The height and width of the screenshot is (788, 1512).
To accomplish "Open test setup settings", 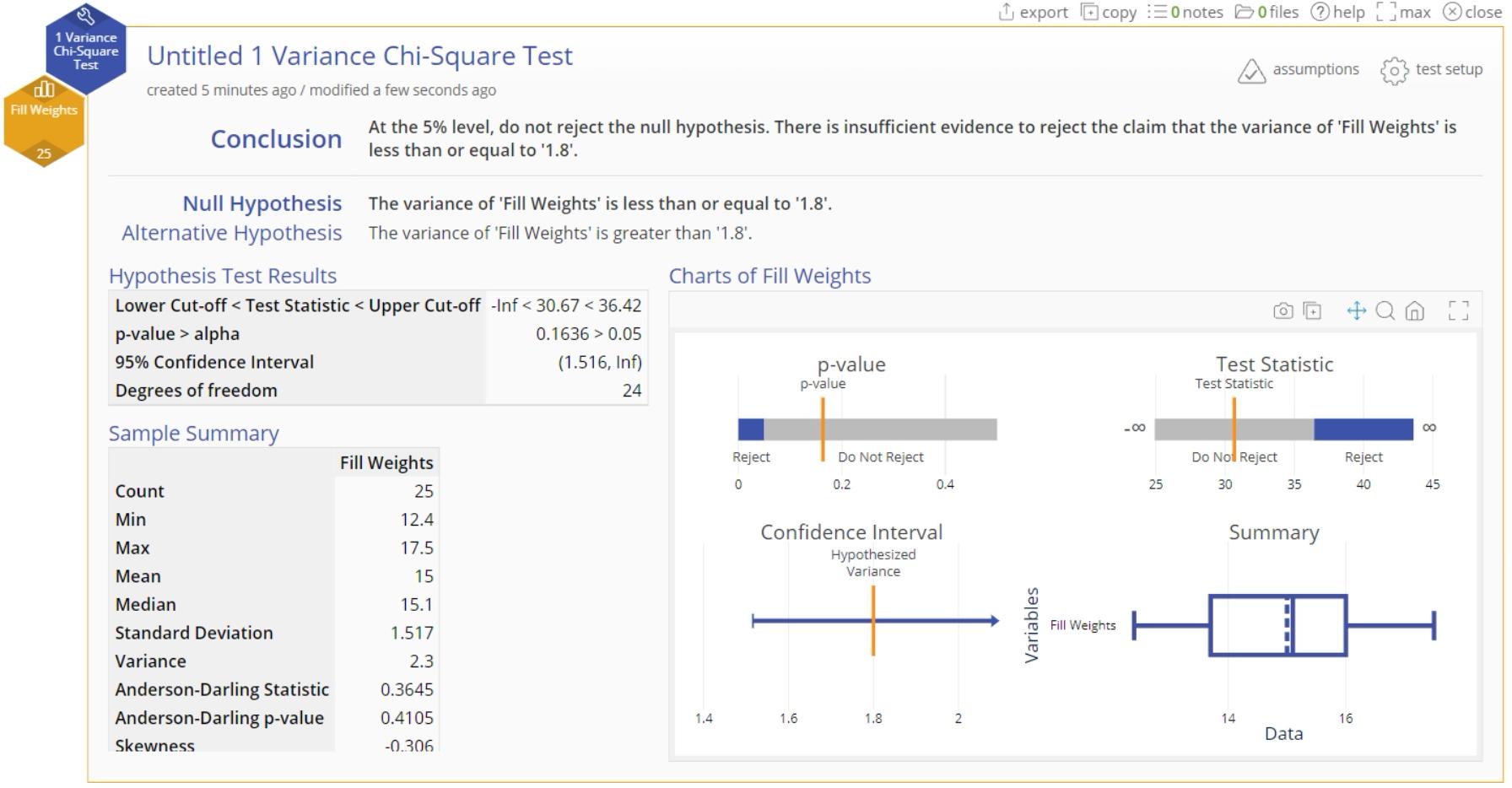I will tap(1432, 70).
